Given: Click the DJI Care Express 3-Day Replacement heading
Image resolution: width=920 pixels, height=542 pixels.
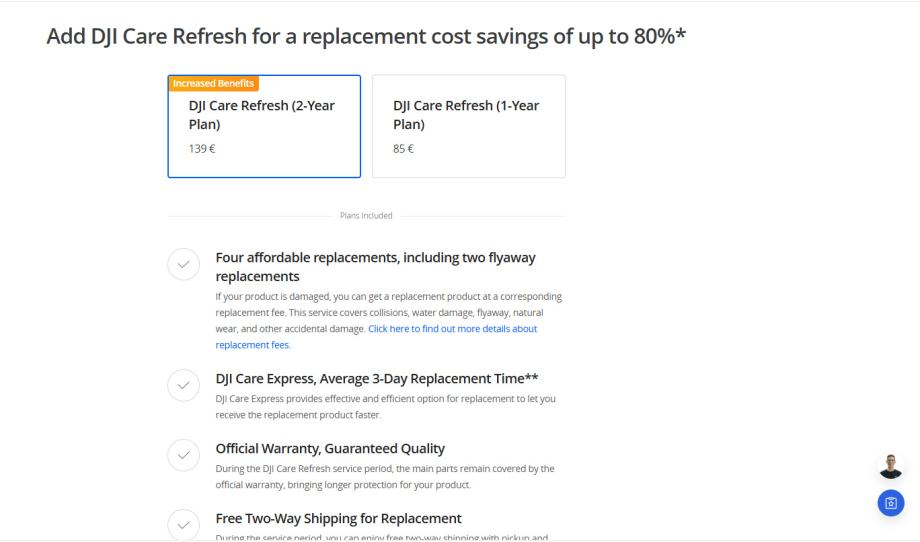Looking at the screenshot, I should tap(378, 378).
